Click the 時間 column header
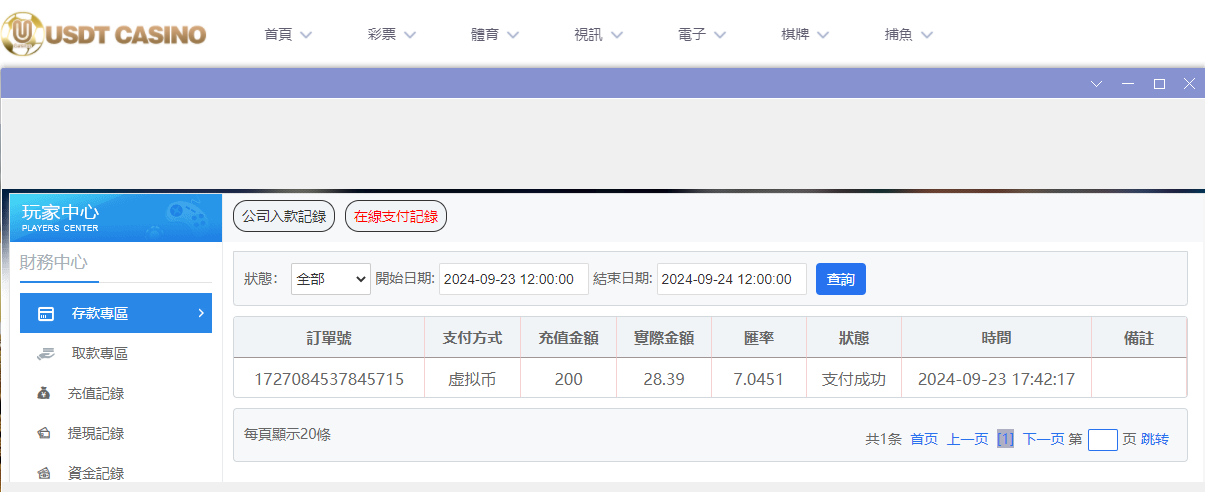Viewport: 1205px width, 492px height. point(996,338)
